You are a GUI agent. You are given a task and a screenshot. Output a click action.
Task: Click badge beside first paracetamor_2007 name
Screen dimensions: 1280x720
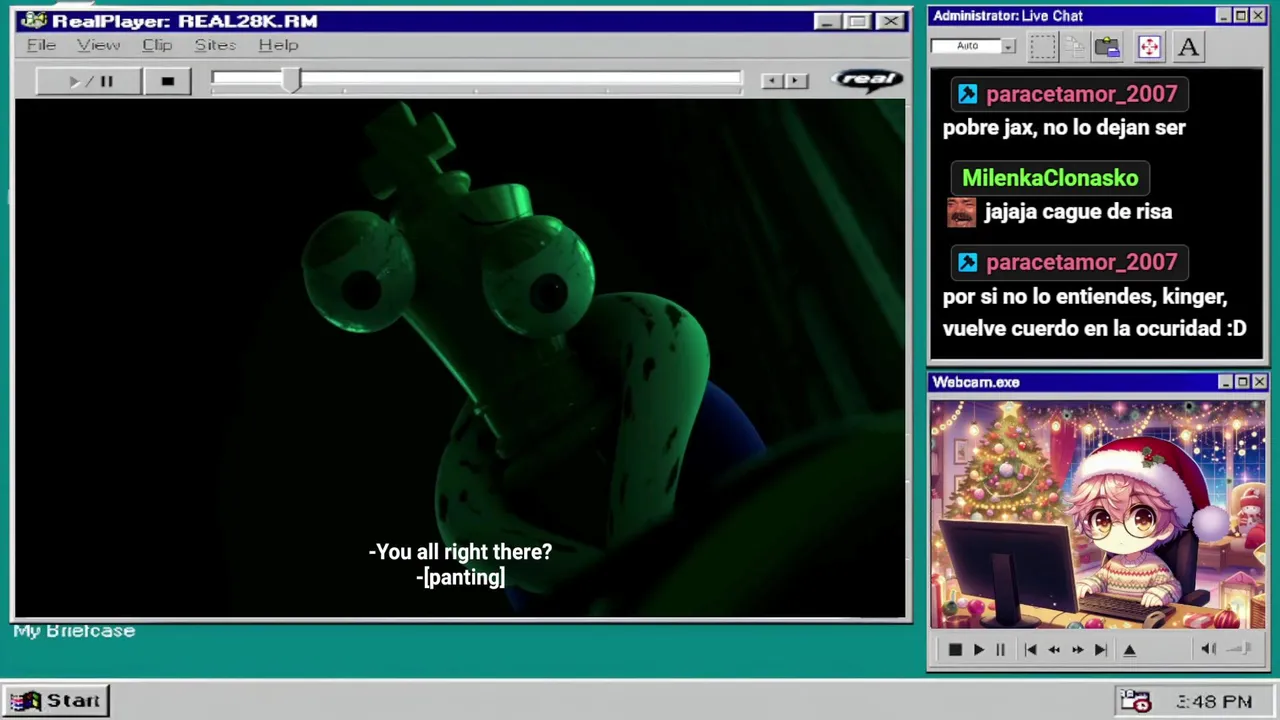click(x=967, y=94)
